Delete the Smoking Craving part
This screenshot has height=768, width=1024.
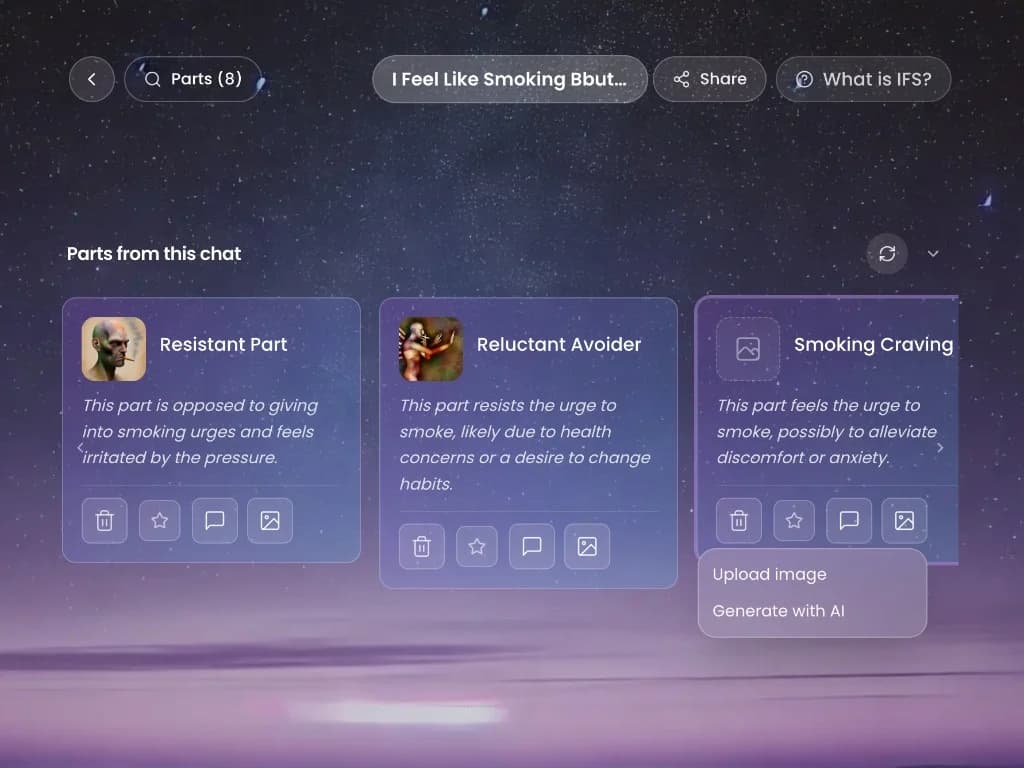[738, 520]
